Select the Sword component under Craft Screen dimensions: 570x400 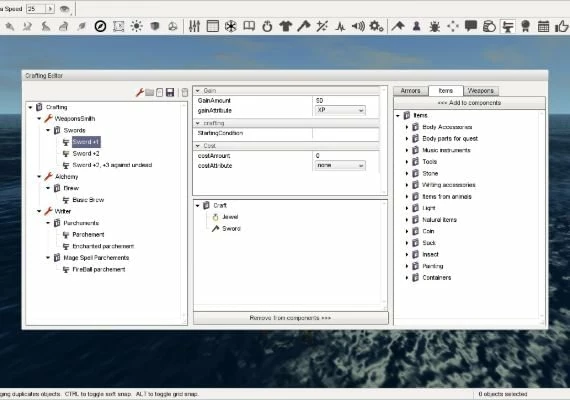point(231,229)
